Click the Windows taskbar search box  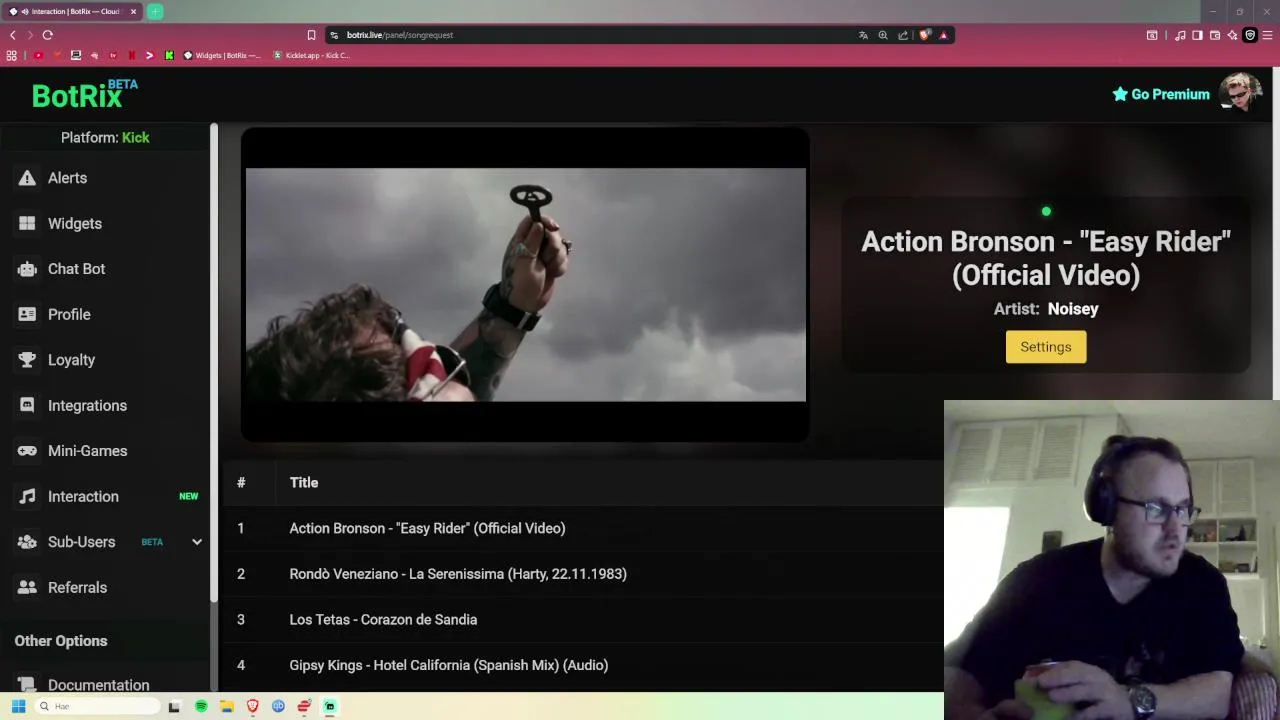click(x=97, y=706)
